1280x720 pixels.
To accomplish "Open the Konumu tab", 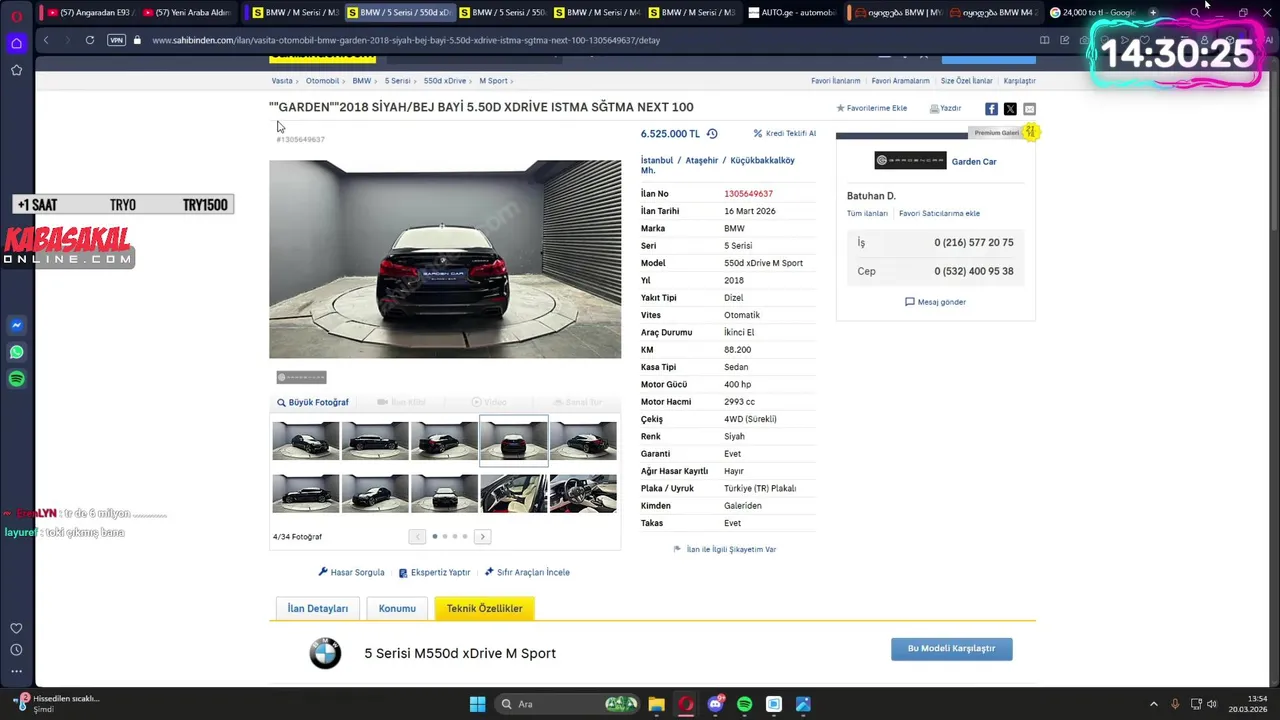I will [x=397, y=608].
